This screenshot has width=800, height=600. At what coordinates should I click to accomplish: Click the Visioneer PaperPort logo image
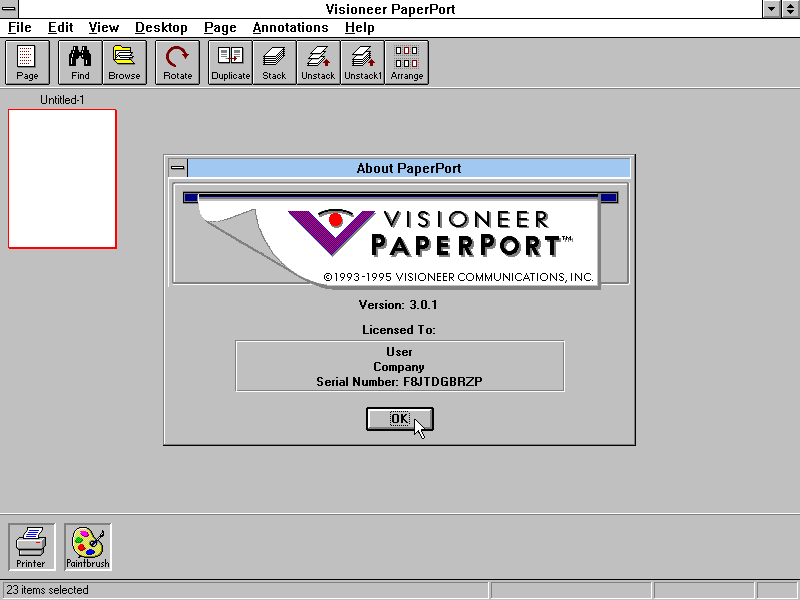pyautogui.click(x=401, y=238)
